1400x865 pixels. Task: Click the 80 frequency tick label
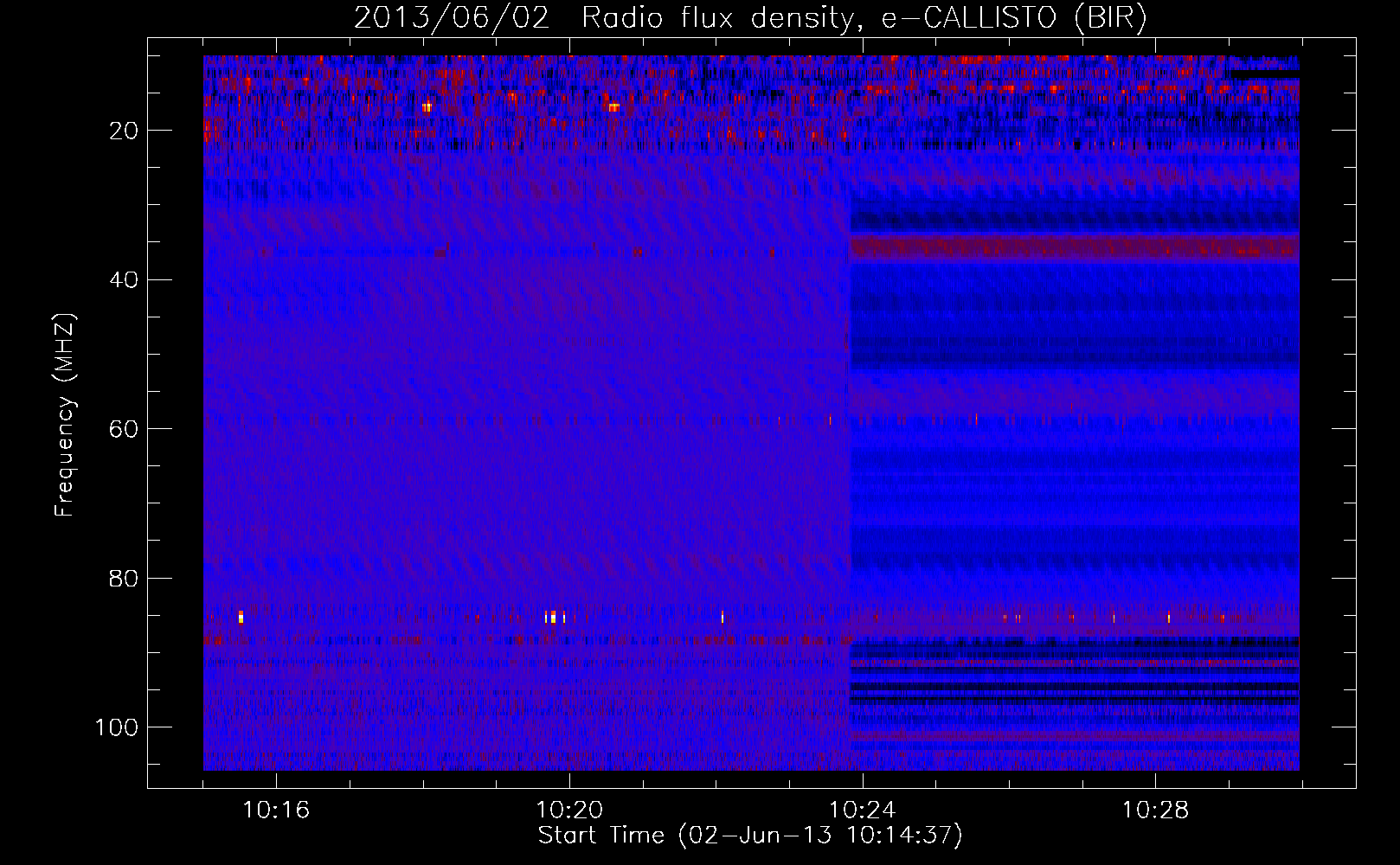(x=124, y=579)
